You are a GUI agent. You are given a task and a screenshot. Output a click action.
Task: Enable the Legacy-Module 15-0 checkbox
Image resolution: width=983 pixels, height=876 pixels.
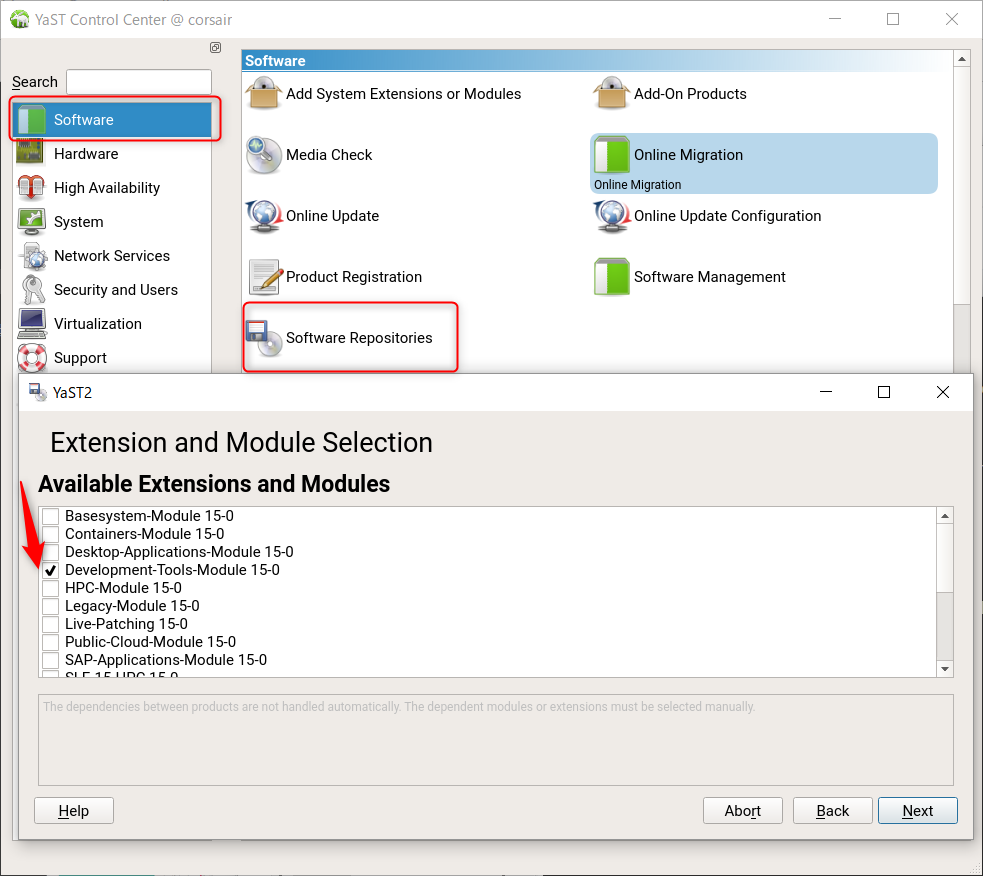[51, 606]
